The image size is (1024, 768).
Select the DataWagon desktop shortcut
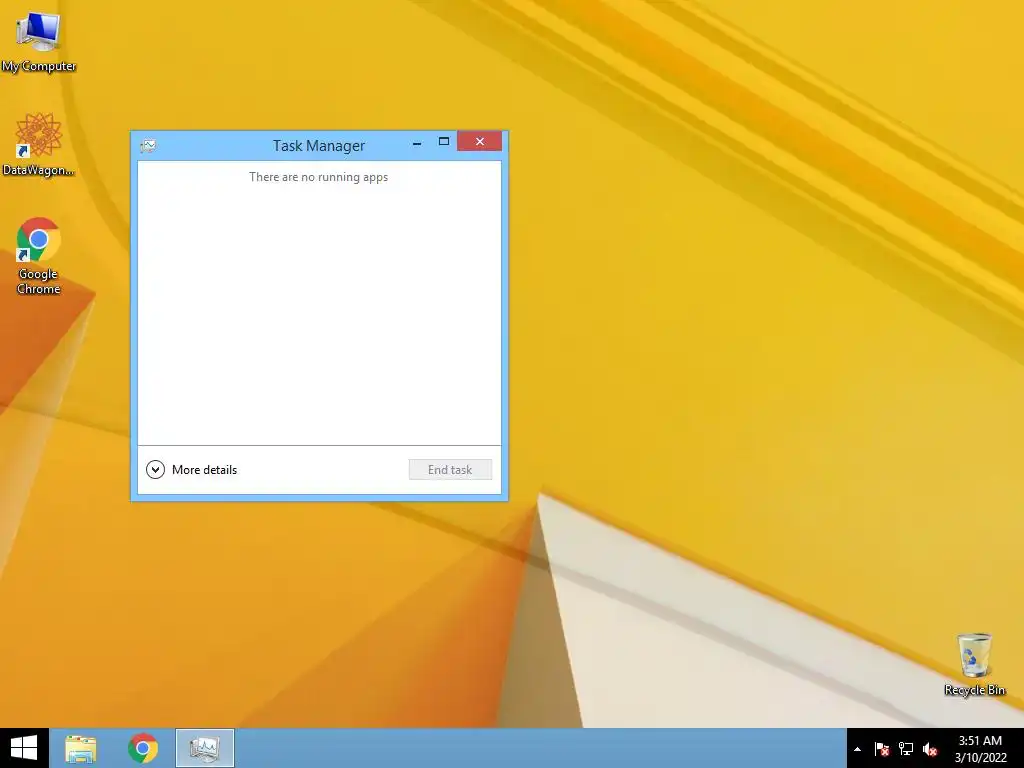39,145
